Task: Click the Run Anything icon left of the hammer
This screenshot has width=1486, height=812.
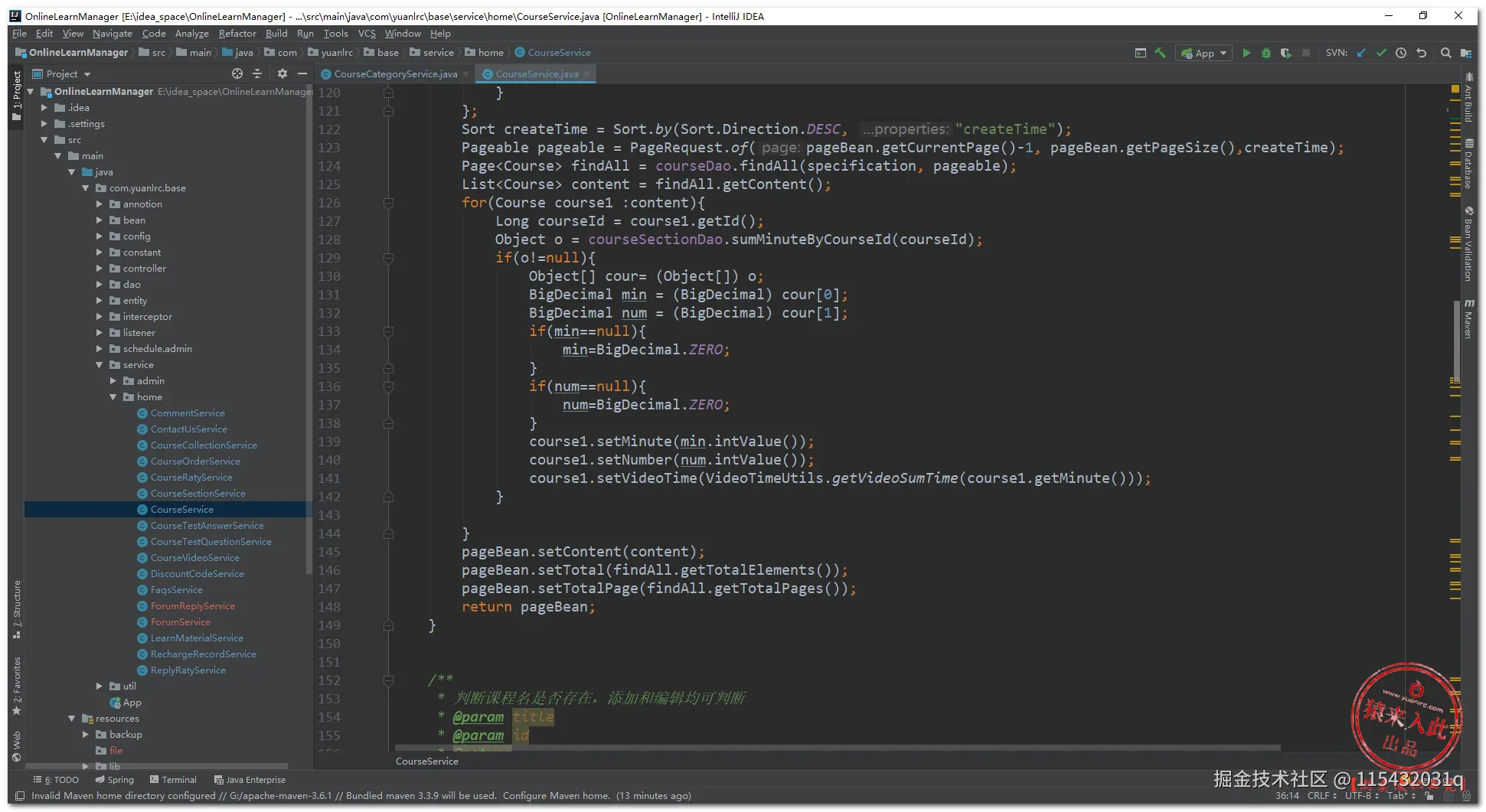Action: [1140, 53]
